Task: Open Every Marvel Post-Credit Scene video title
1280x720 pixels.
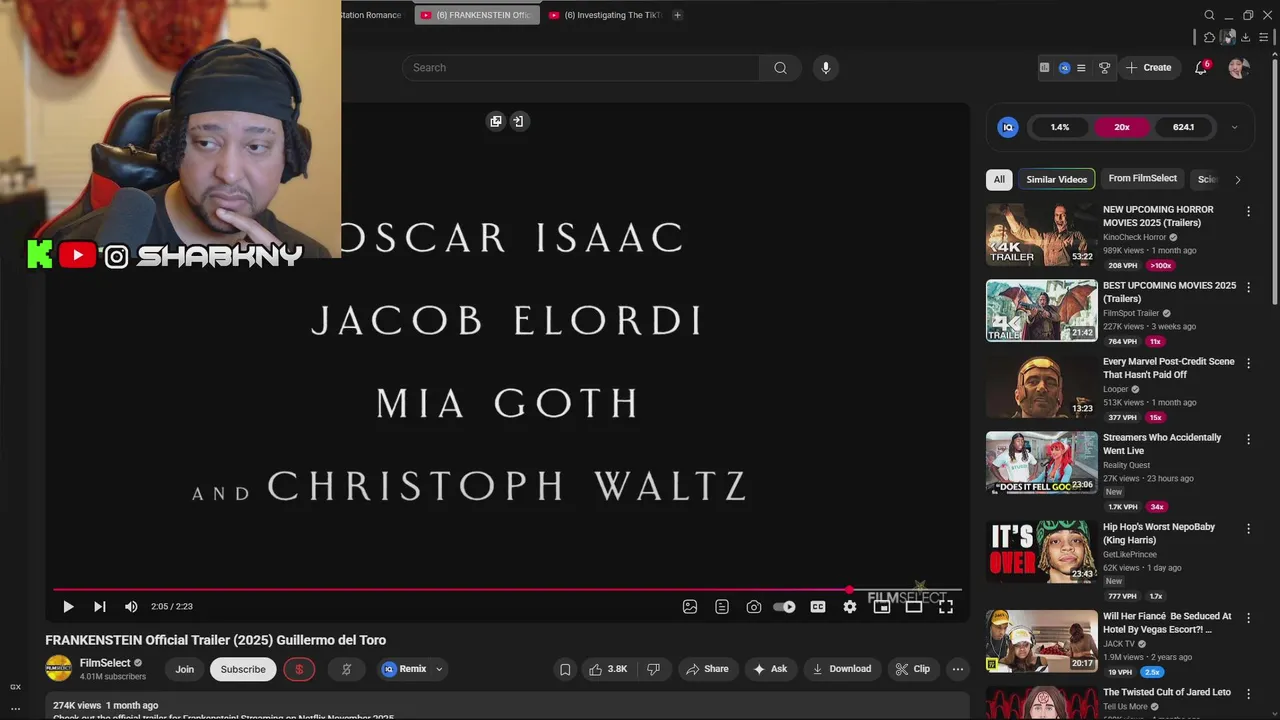Action: pos(1168,368)
